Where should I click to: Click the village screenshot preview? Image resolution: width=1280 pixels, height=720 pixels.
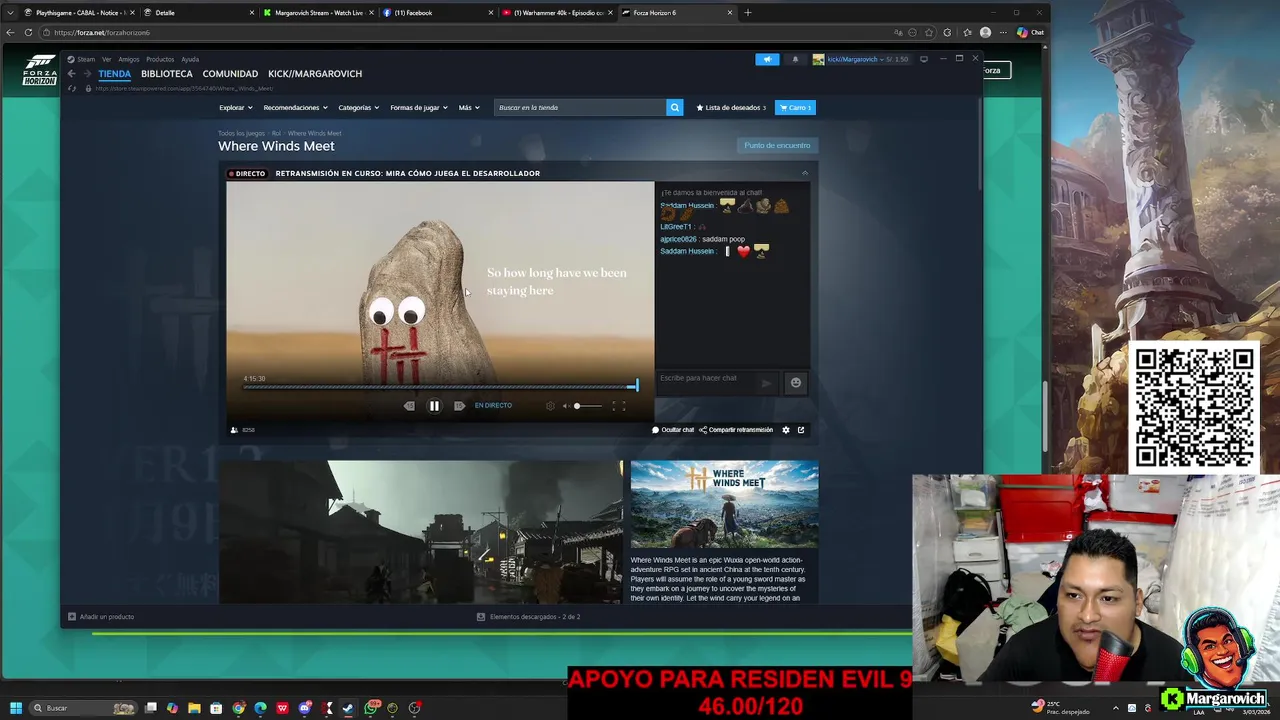[420, 532]
